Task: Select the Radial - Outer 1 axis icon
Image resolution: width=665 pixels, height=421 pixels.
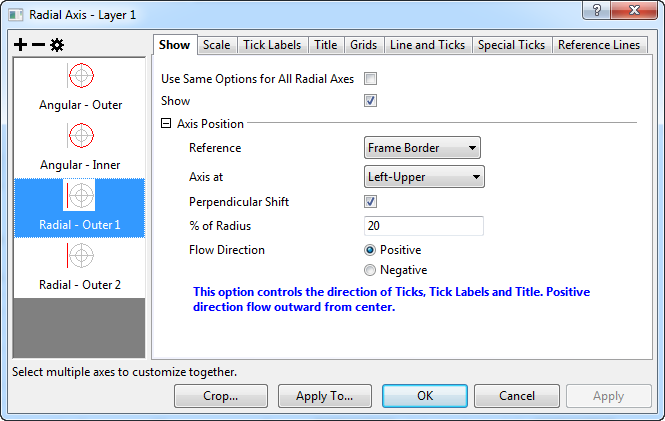Action: pos(81,195)
